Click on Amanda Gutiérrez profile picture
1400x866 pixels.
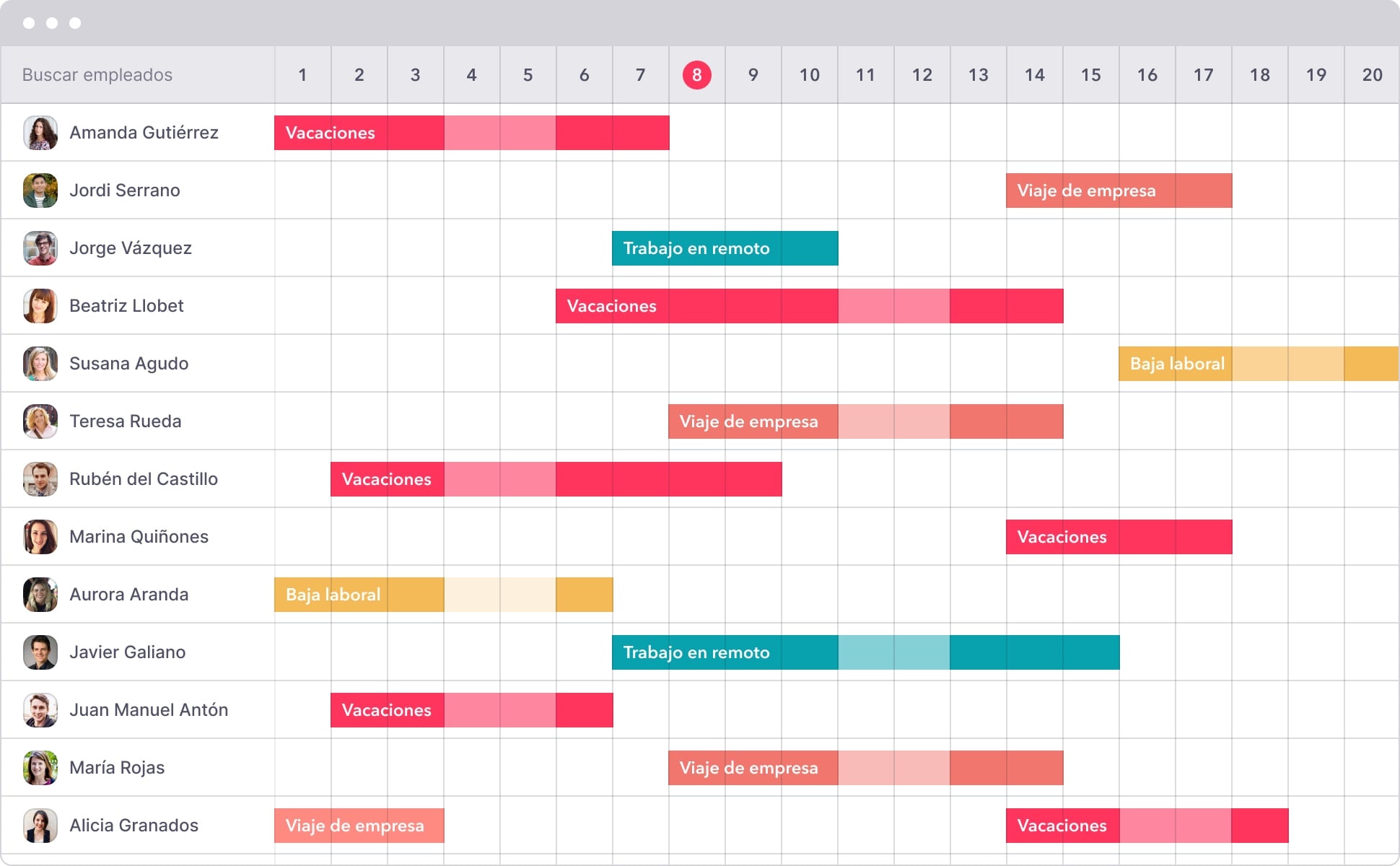(42, 131)
